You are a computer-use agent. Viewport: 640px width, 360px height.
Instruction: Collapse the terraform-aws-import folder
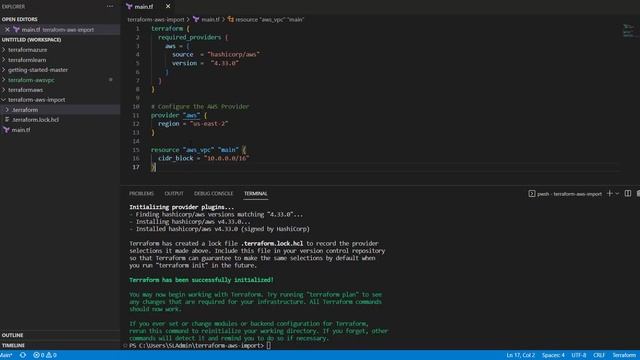click(x=36, y=100)
